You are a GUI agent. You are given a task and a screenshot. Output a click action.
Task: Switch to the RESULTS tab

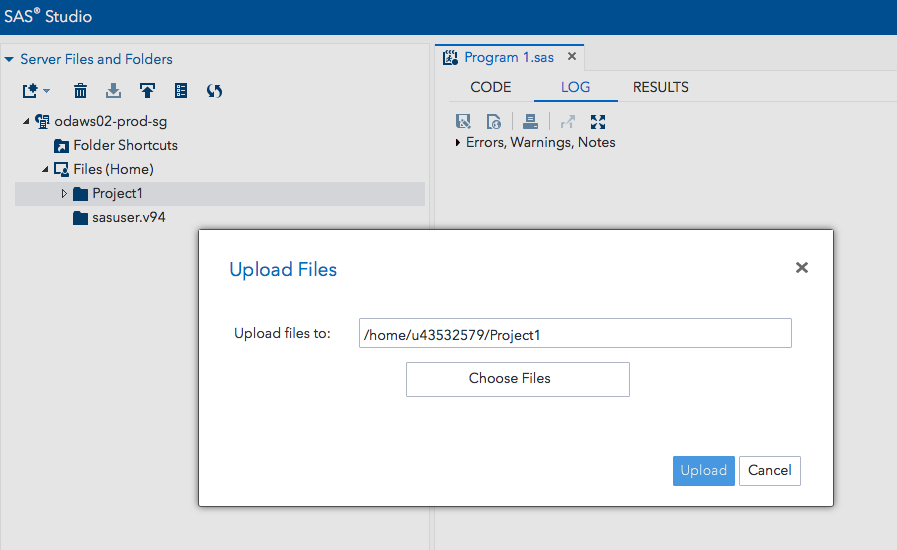click(x=660, y=87)
